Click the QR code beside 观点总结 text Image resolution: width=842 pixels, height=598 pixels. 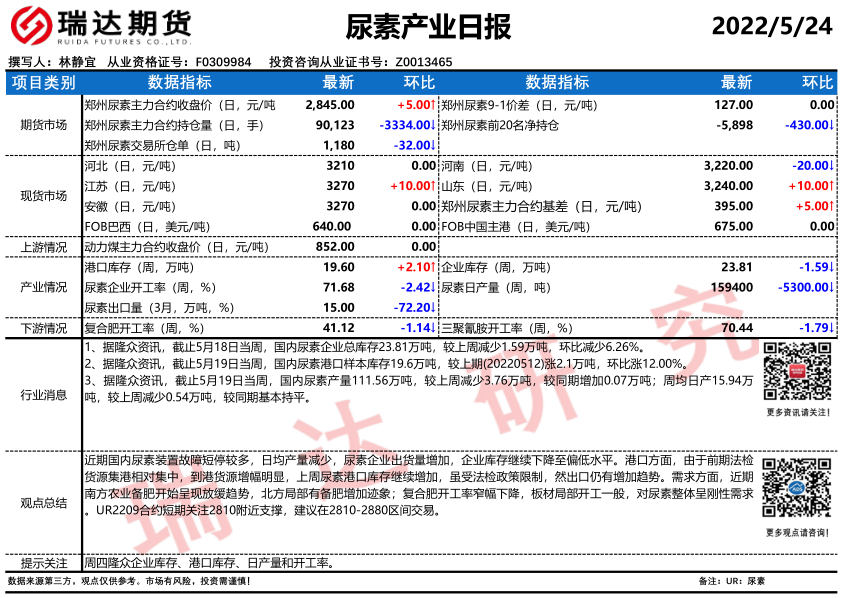pos(797,489)
